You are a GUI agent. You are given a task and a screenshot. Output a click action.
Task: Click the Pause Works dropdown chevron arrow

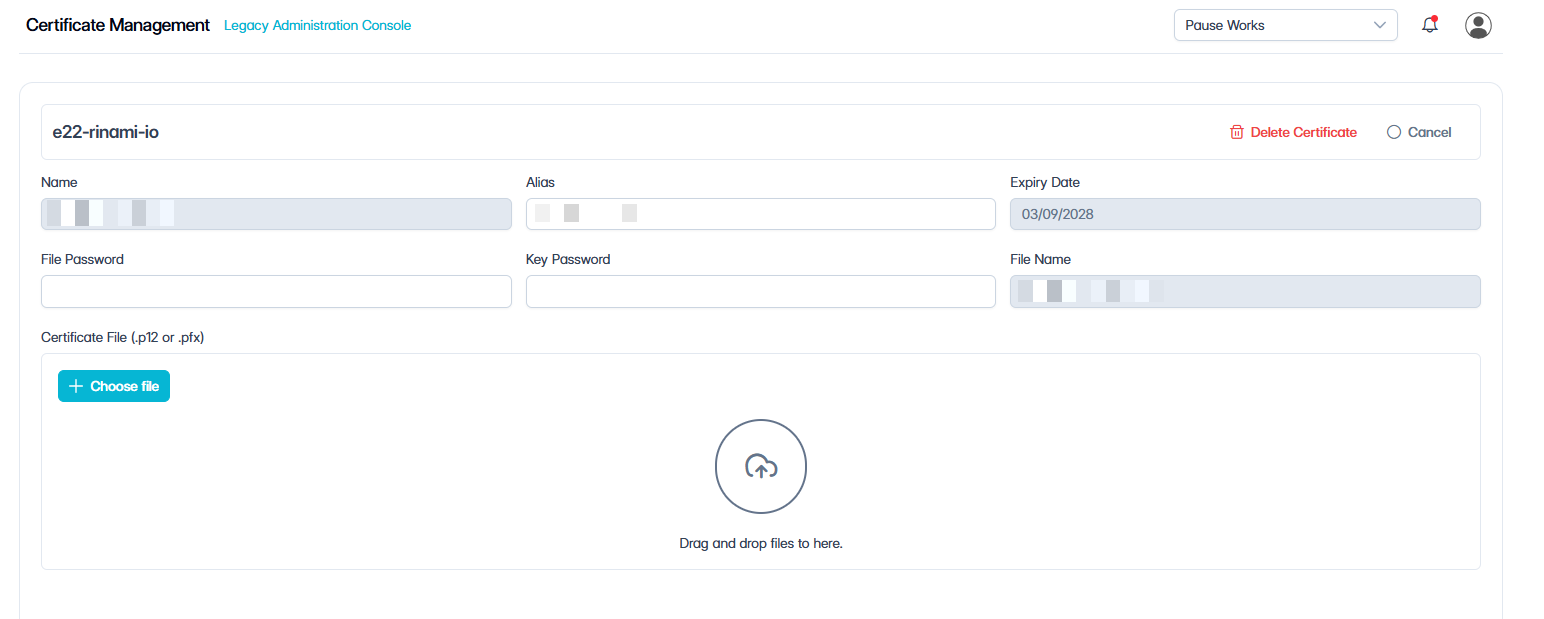(1380, 25)
